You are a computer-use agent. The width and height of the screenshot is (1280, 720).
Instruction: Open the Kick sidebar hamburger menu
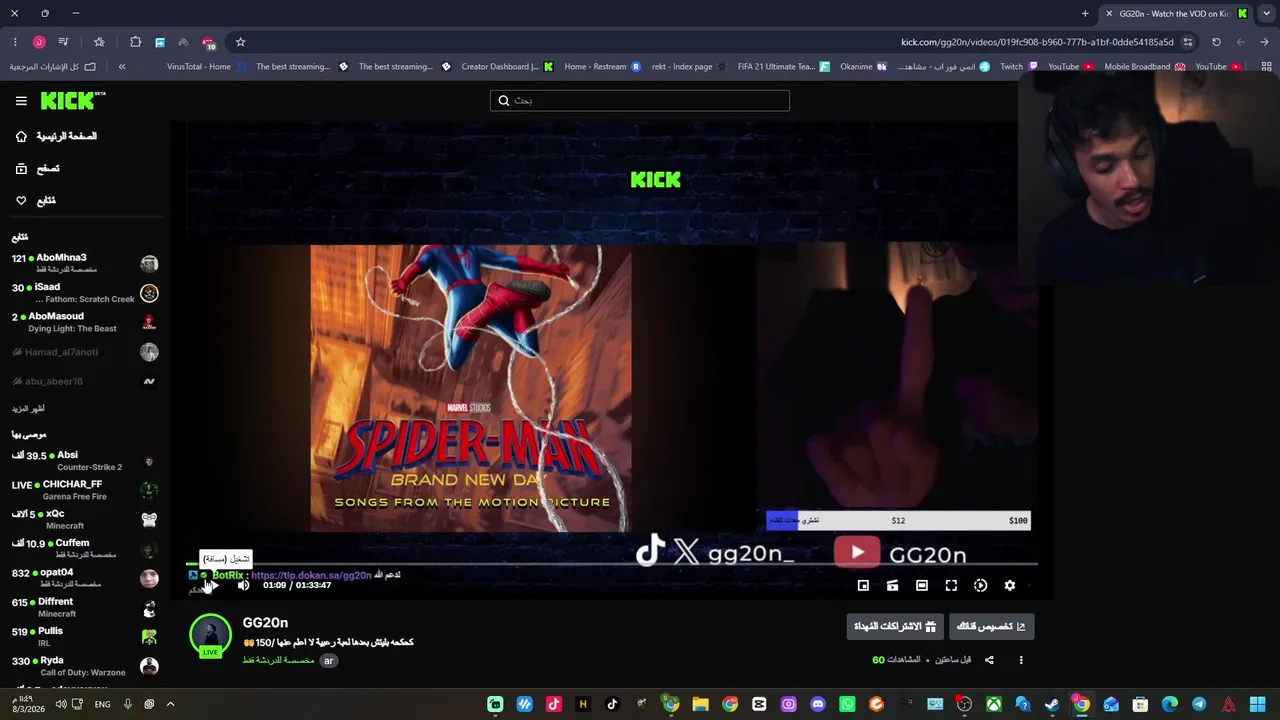[21, 101]
